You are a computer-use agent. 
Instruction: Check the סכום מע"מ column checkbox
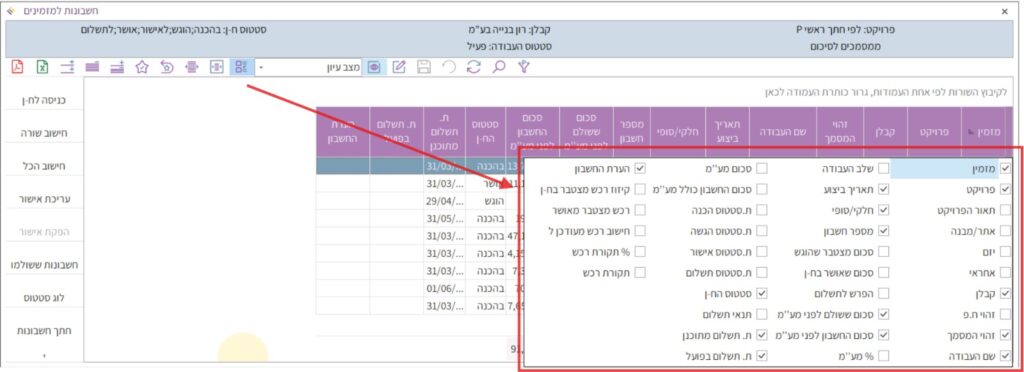point(761,169)
